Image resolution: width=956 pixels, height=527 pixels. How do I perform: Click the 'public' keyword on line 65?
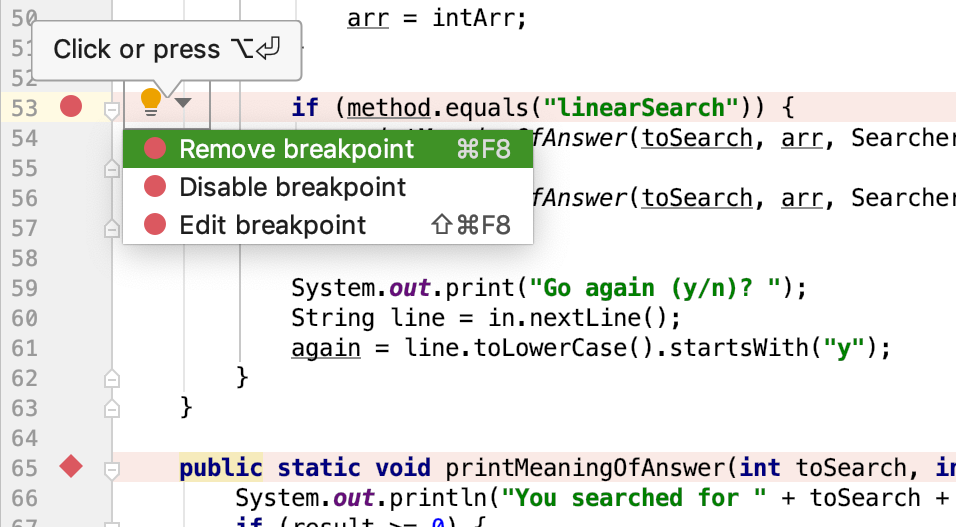point(221,468)
